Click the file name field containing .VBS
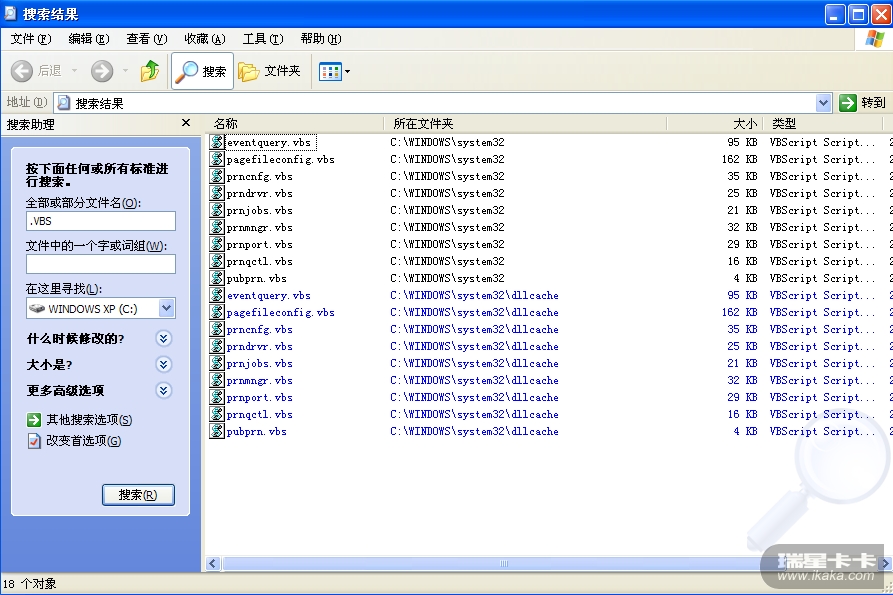 coord(101,221)
